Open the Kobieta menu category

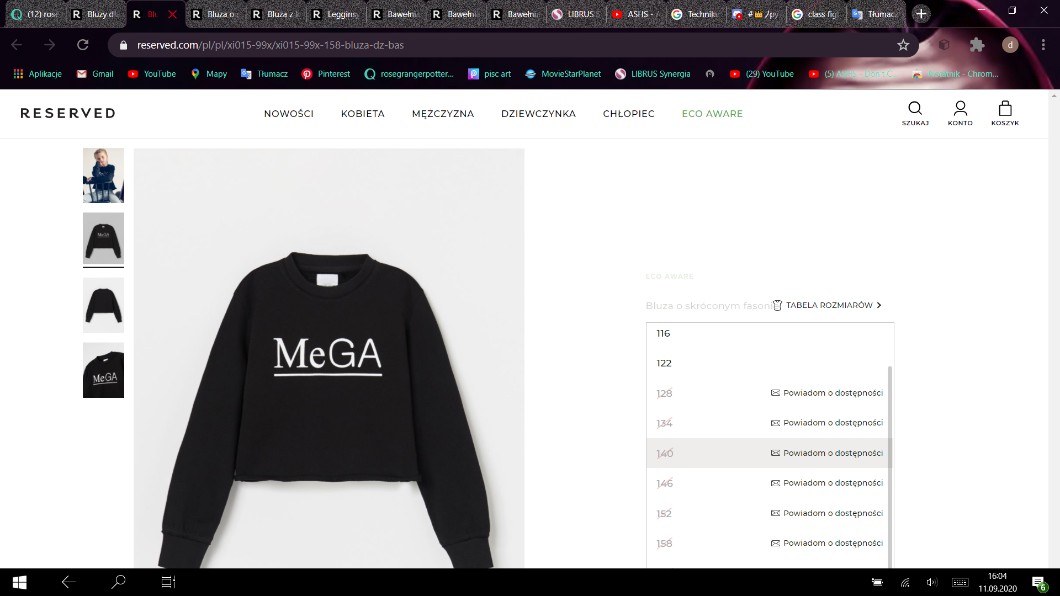click(x=362, y=114)
